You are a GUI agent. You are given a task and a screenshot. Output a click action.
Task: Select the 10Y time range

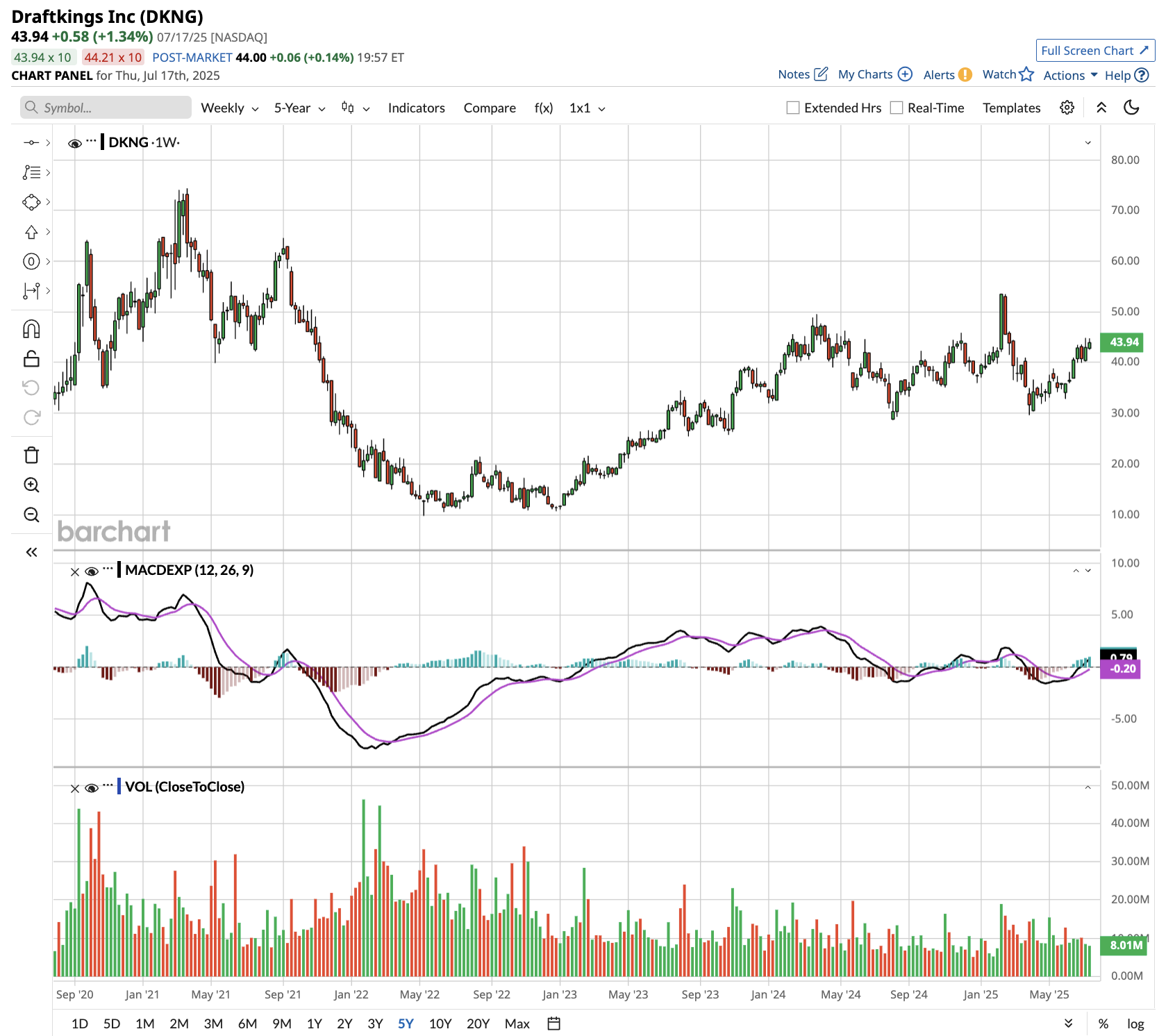(440, 1024)
